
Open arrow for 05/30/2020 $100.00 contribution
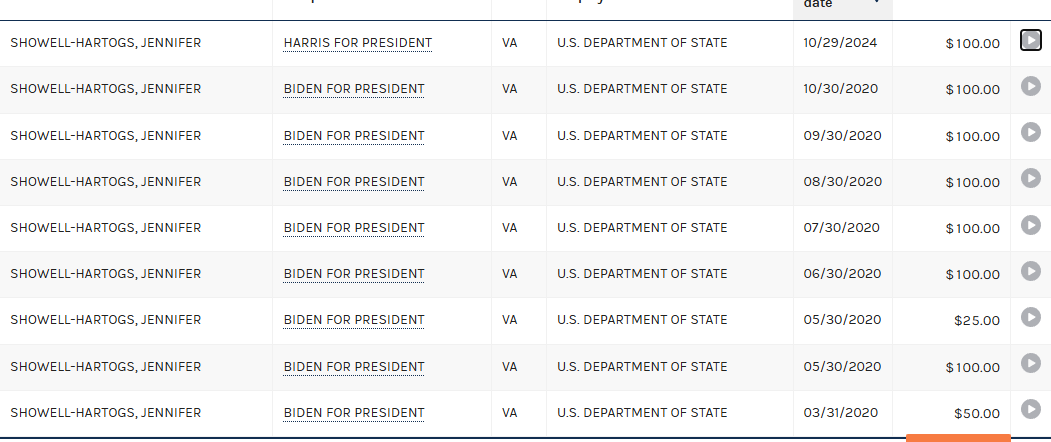click(x=1030, y=364)
